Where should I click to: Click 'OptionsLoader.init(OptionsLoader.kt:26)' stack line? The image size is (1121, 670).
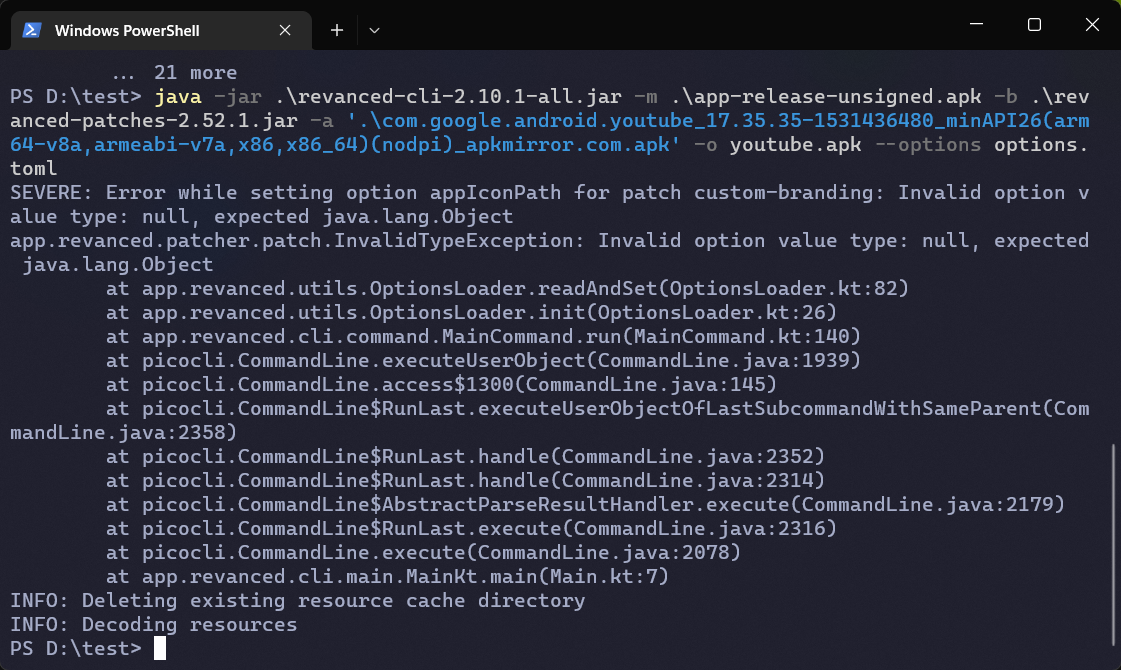(471, 312)
